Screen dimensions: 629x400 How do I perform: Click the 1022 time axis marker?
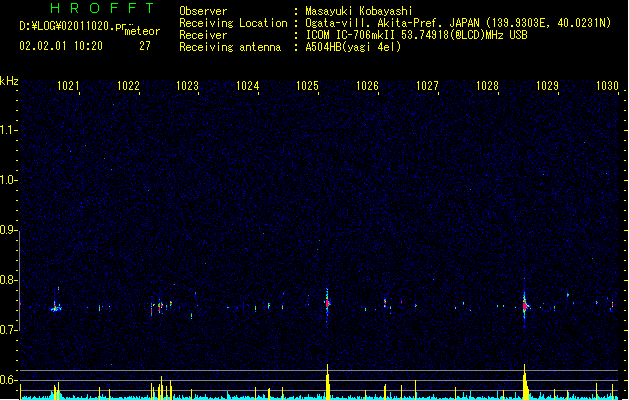point(128,86)
